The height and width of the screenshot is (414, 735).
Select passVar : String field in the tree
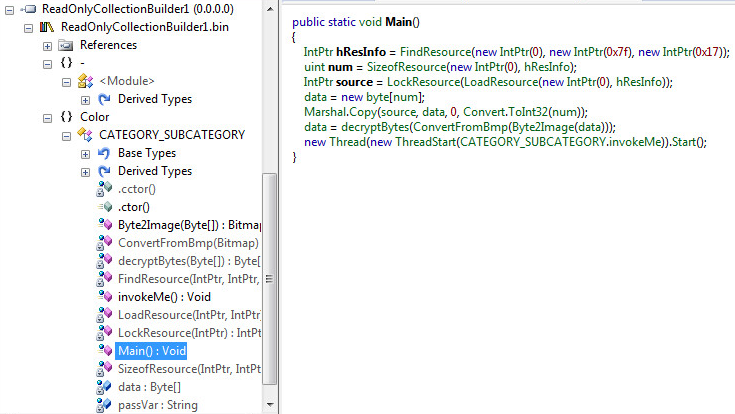[158, 405]
